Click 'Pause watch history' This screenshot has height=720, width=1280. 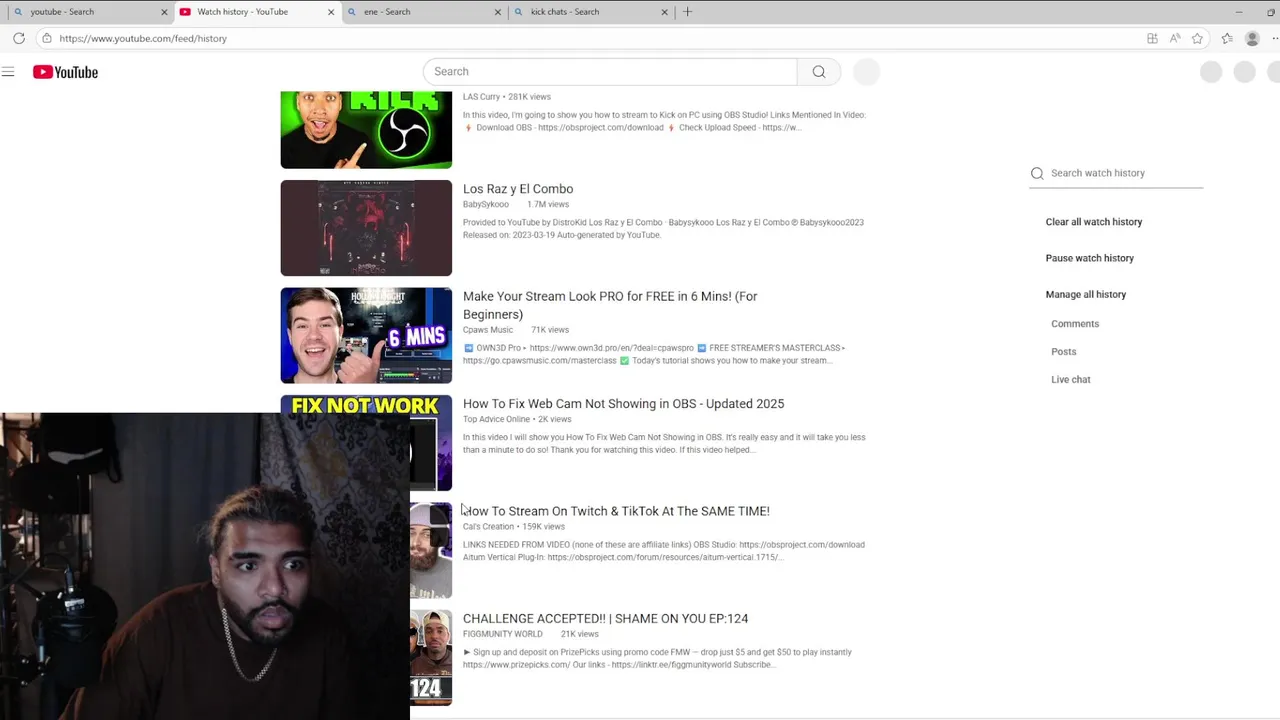[x=1090, y=258]
